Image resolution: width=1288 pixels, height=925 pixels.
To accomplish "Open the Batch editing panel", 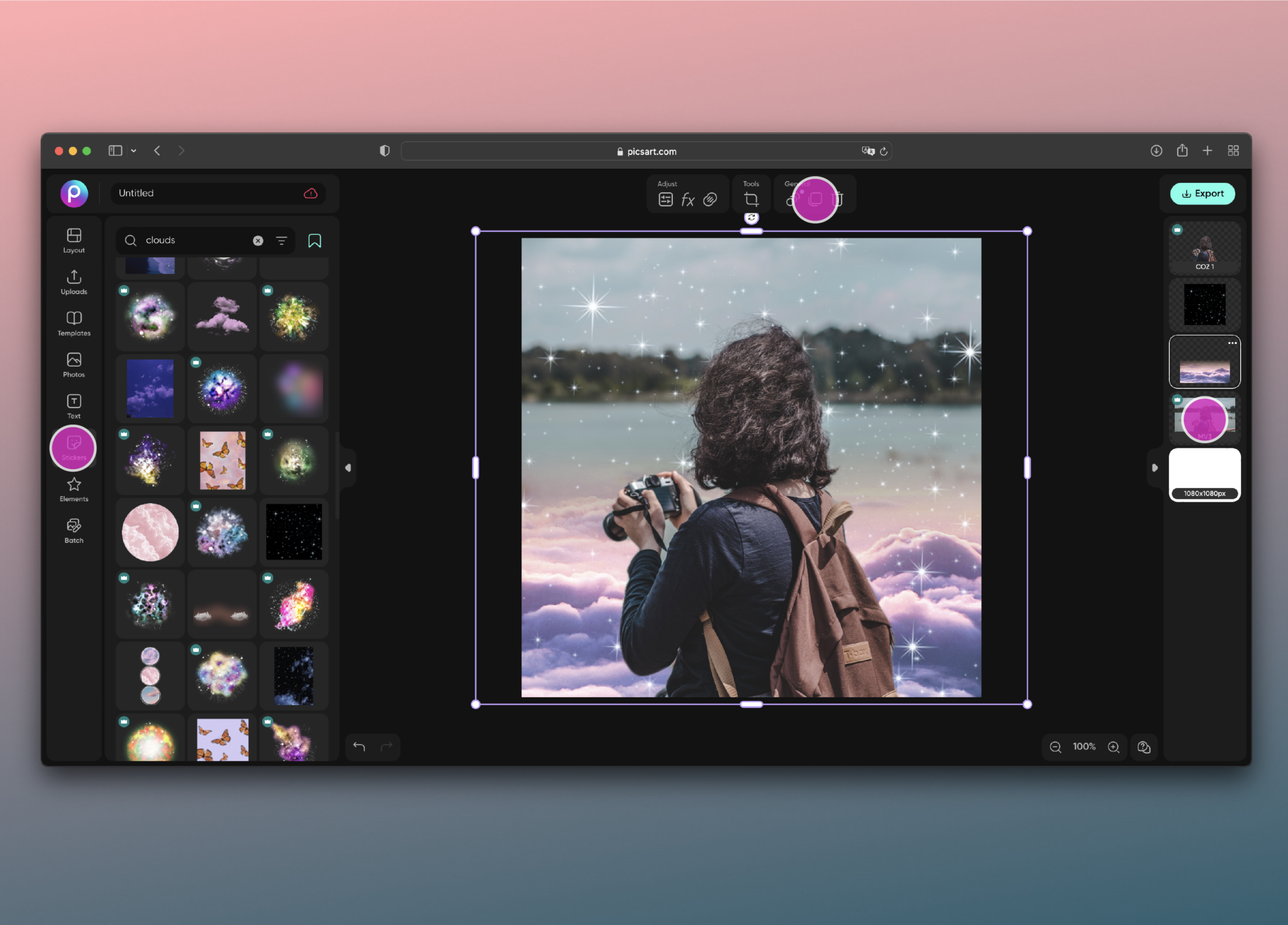I will point(74,529).
